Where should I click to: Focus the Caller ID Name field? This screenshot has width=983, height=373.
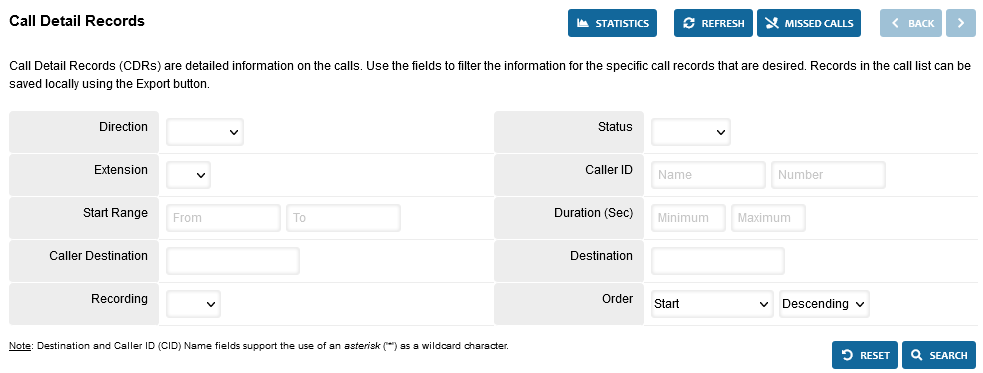[708, 175]
